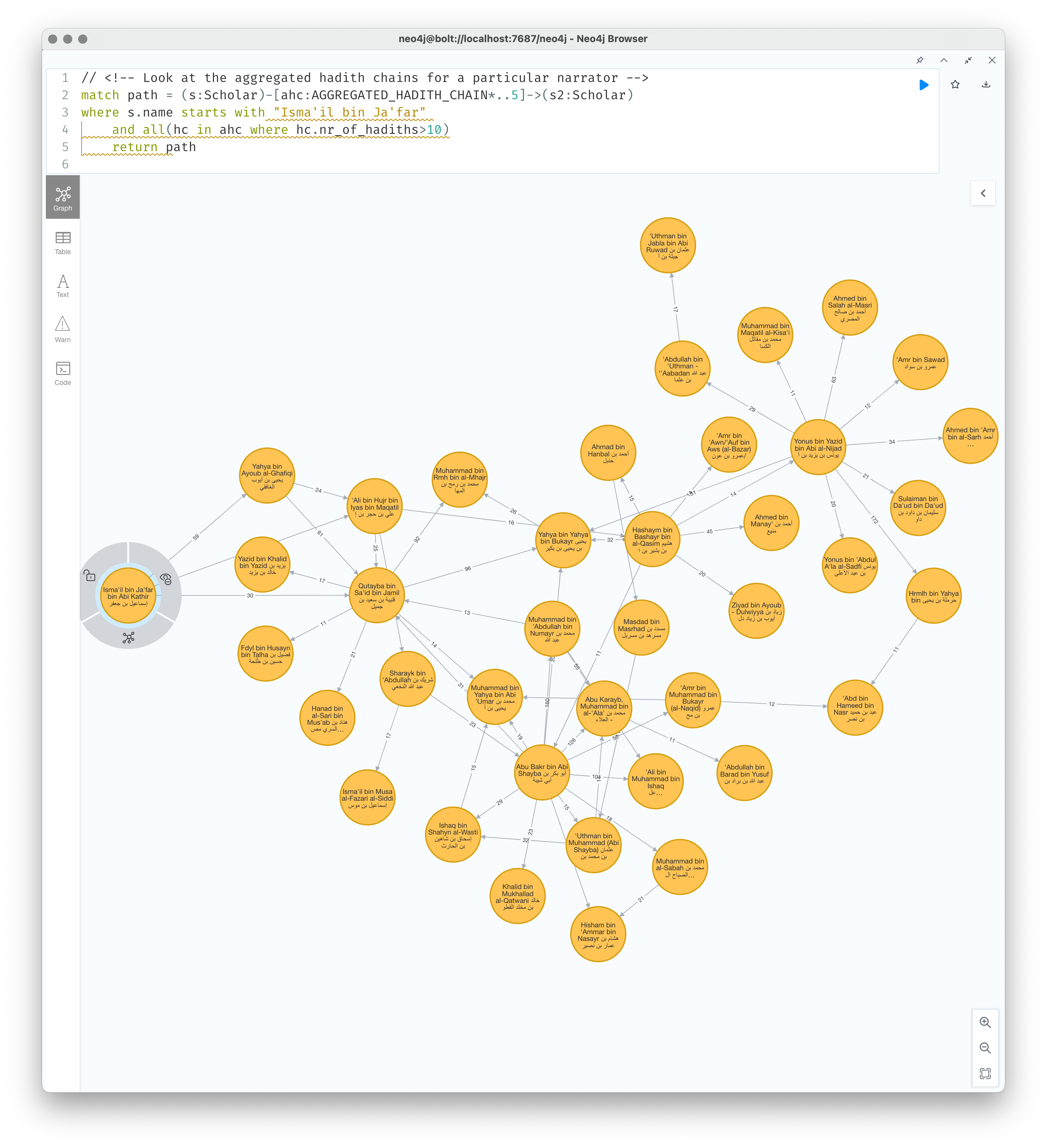Image resolution: width=1047 pixels, height=1148 pixels.
Task: Run the Cypher query with play button
Action: (x=923, y=85)
